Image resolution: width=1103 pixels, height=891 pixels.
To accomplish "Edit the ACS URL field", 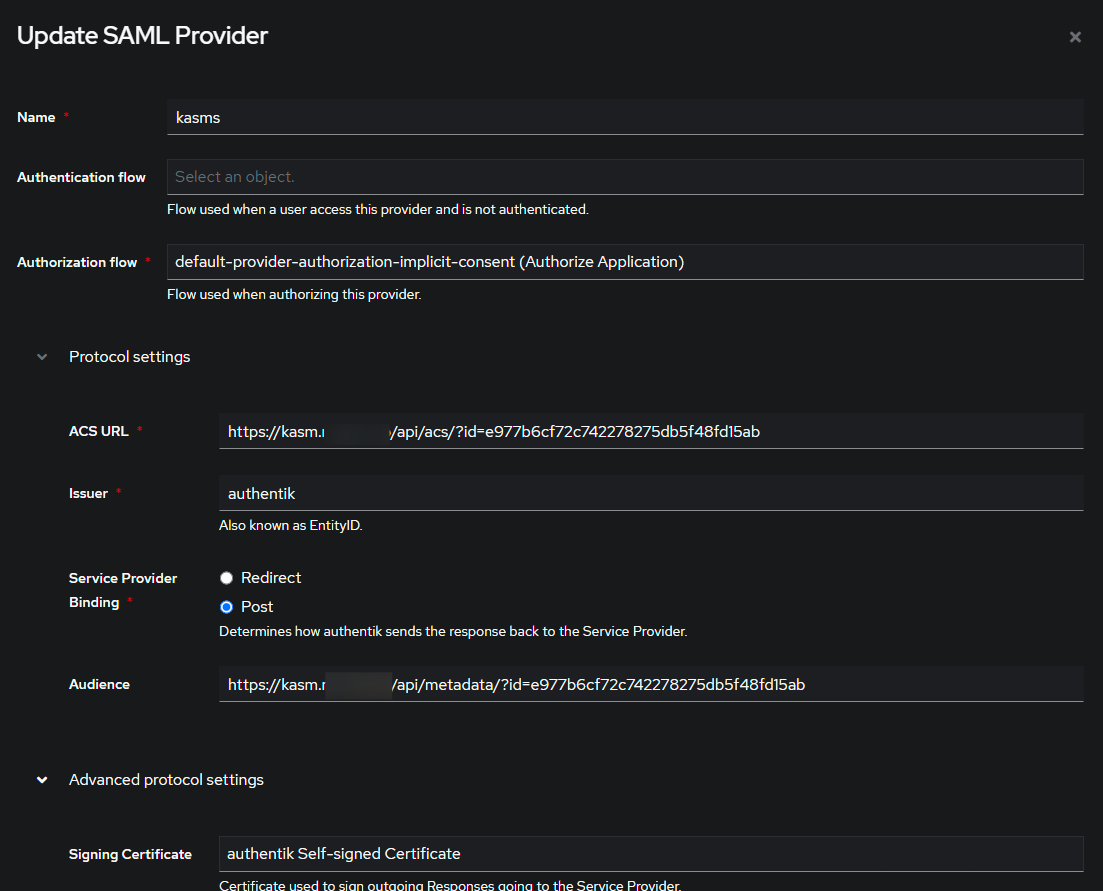I will click(x=651, y=431).
